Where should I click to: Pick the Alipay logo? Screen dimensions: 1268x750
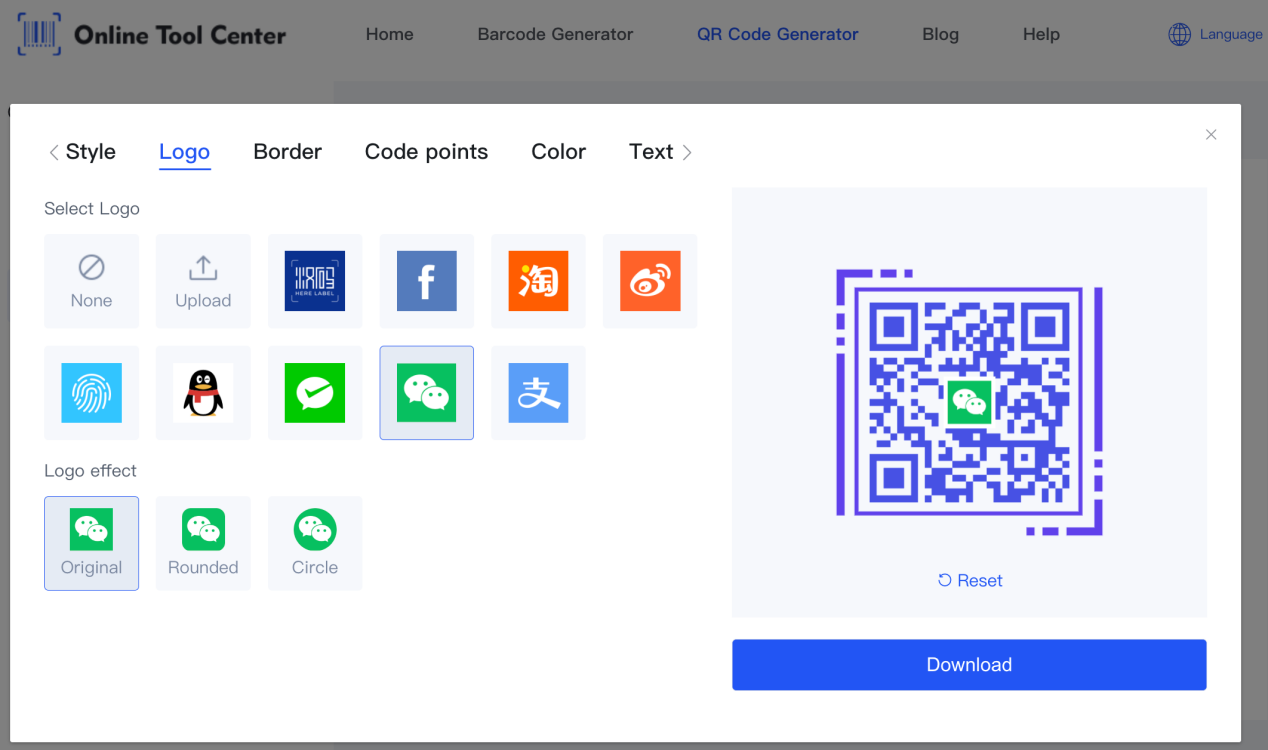538,393
